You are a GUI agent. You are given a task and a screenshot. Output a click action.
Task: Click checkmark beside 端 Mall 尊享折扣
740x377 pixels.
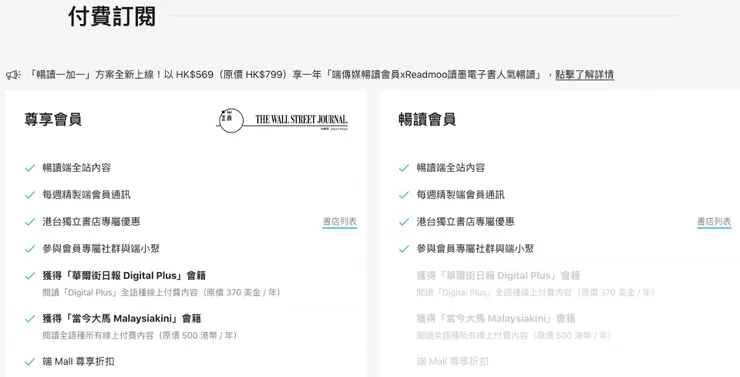click(x=30, y=362)
